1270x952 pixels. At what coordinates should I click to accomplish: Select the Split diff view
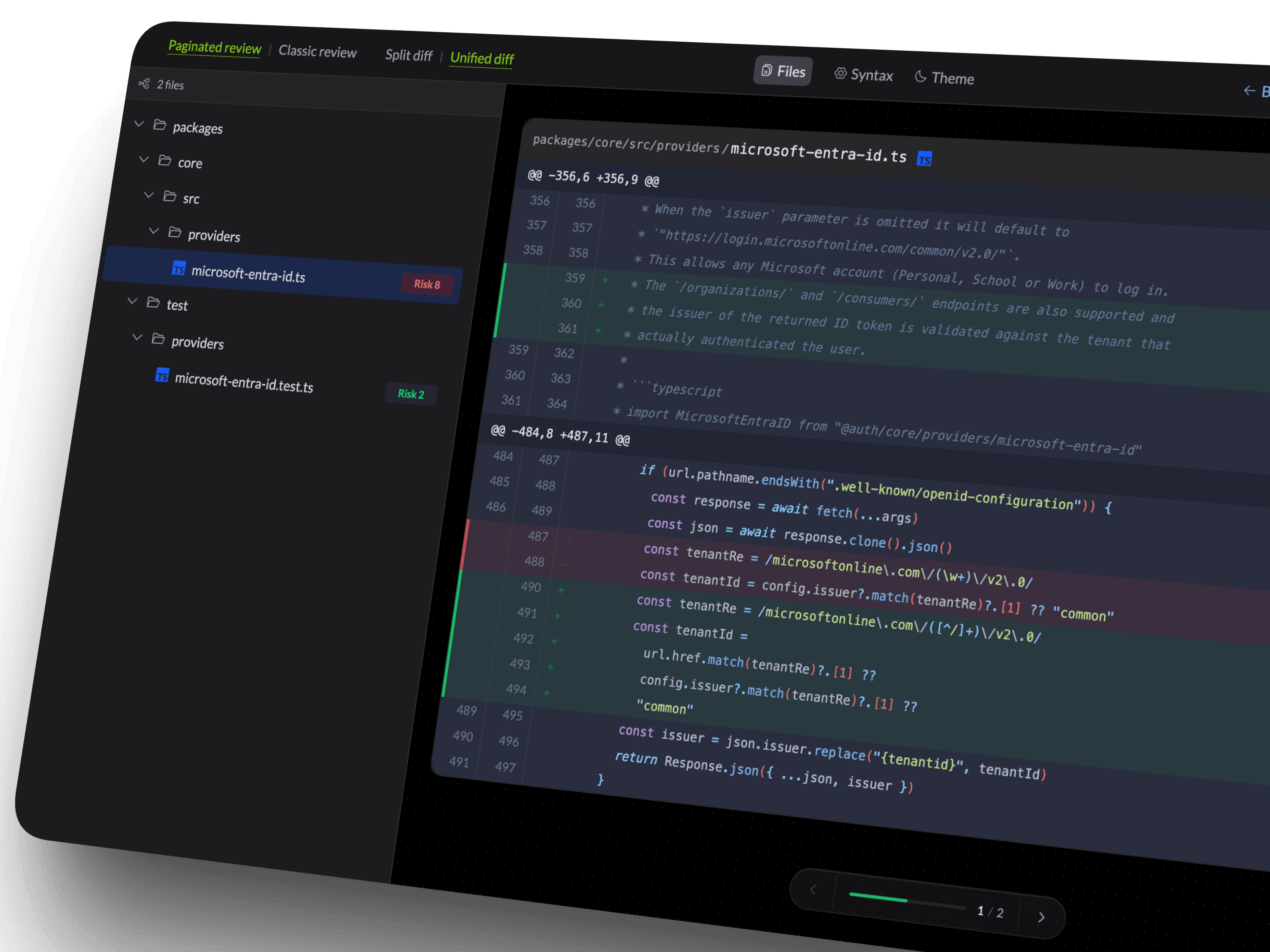coord(409,55)
